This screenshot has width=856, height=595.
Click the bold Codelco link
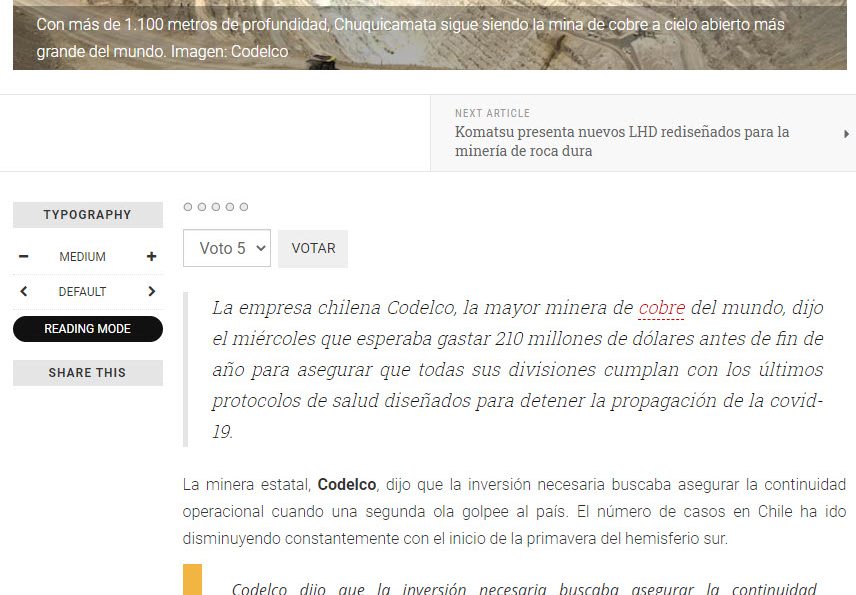pos(347,485)
